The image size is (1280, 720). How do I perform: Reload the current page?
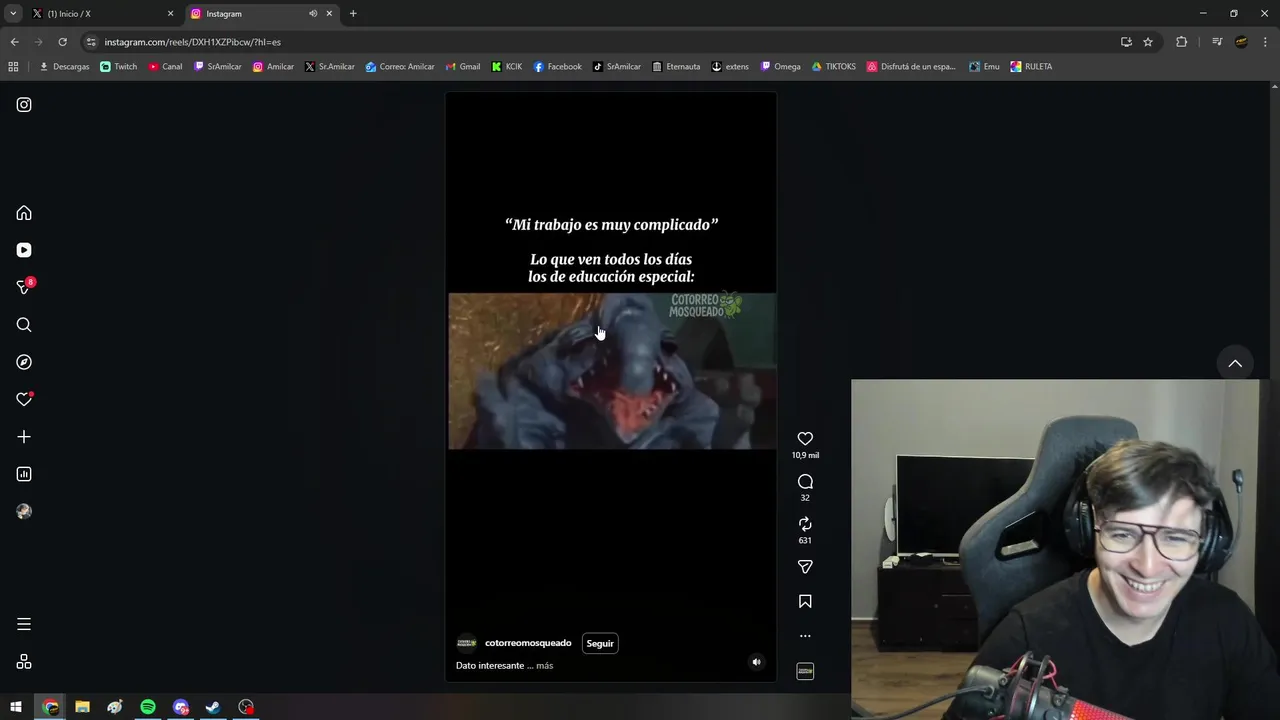pos(62,42)
